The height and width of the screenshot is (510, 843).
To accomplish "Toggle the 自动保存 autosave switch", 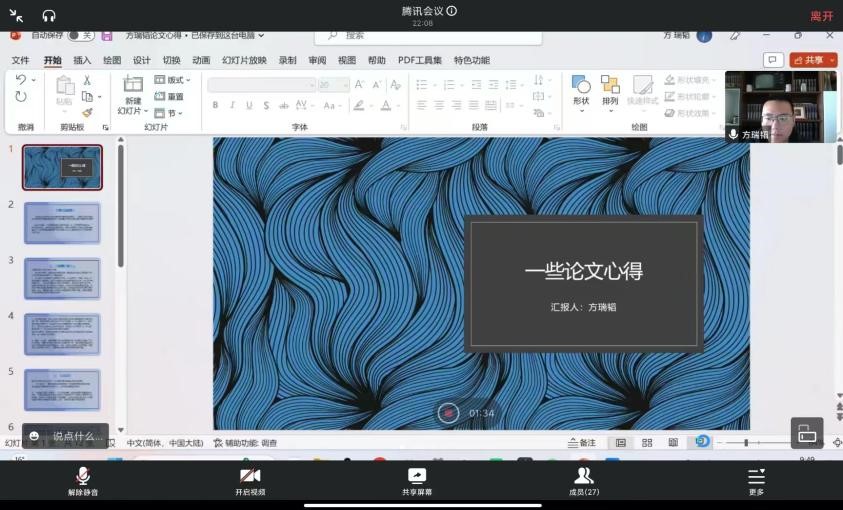I will (81, 35).
